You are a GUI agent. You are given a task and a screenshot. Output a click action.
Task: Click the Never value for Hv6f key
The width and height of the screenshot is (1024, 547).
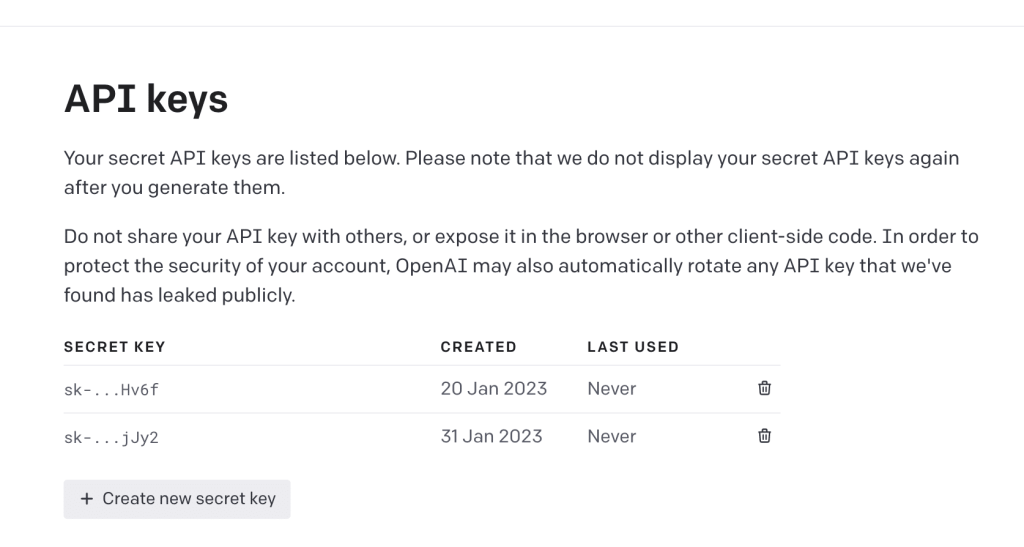(611, 388)
